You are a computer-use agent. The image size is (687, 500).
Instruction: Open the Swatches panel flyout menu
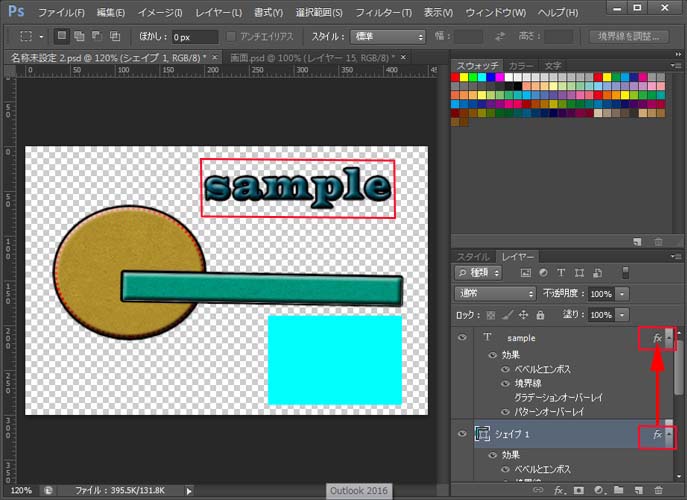point(676,66)
